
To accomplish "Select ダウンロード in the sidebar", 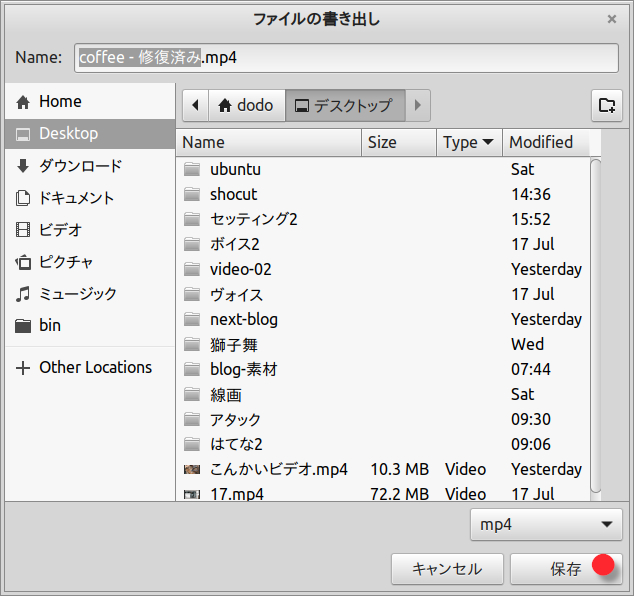I will coord(80,166).
